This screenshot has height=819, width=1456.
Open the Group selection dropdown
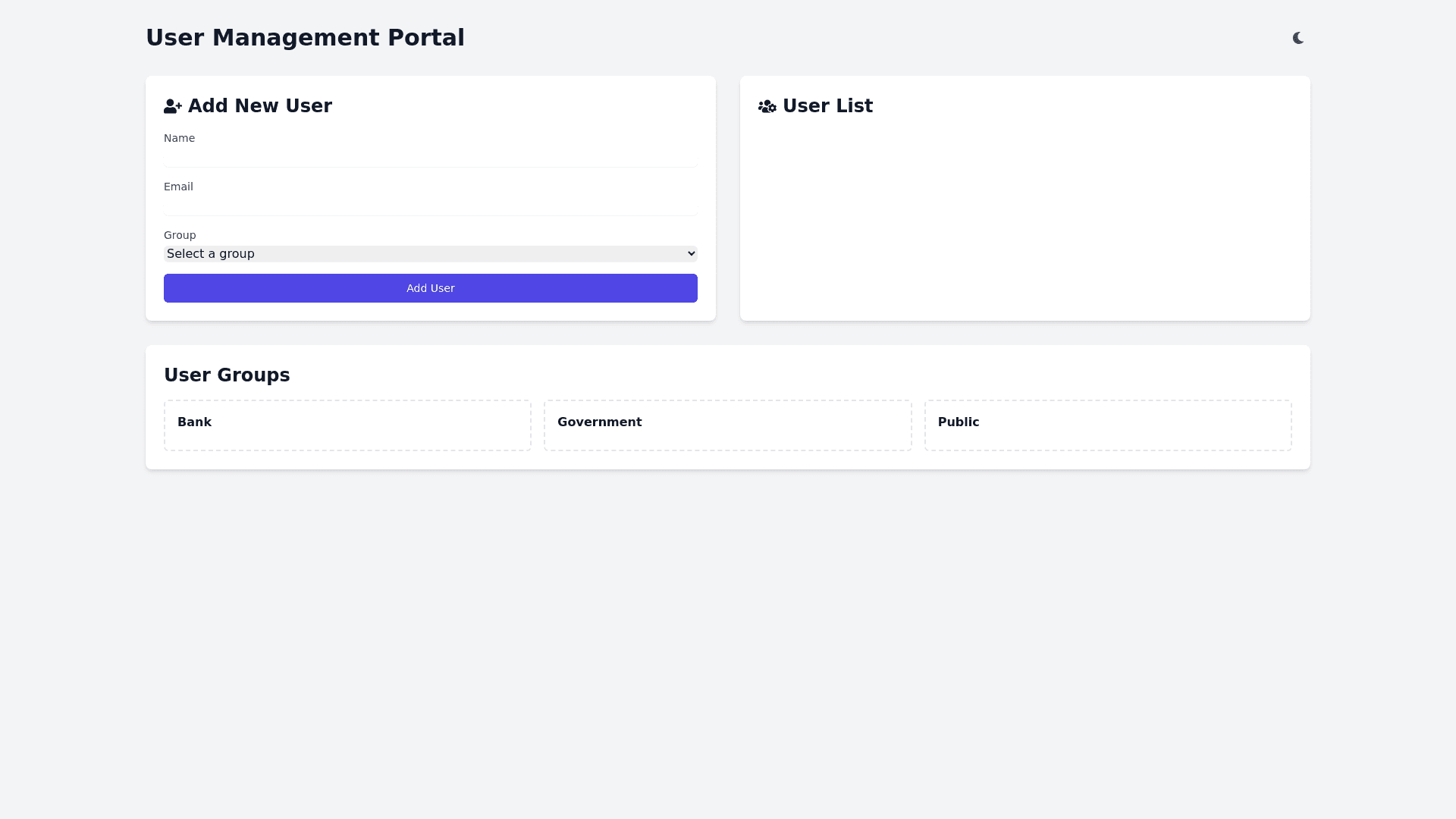point(430,254)
